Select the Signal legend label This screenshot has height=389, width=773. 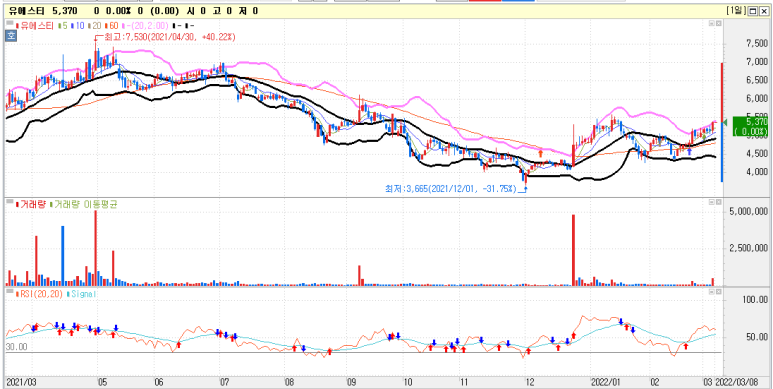click(80, 294)
